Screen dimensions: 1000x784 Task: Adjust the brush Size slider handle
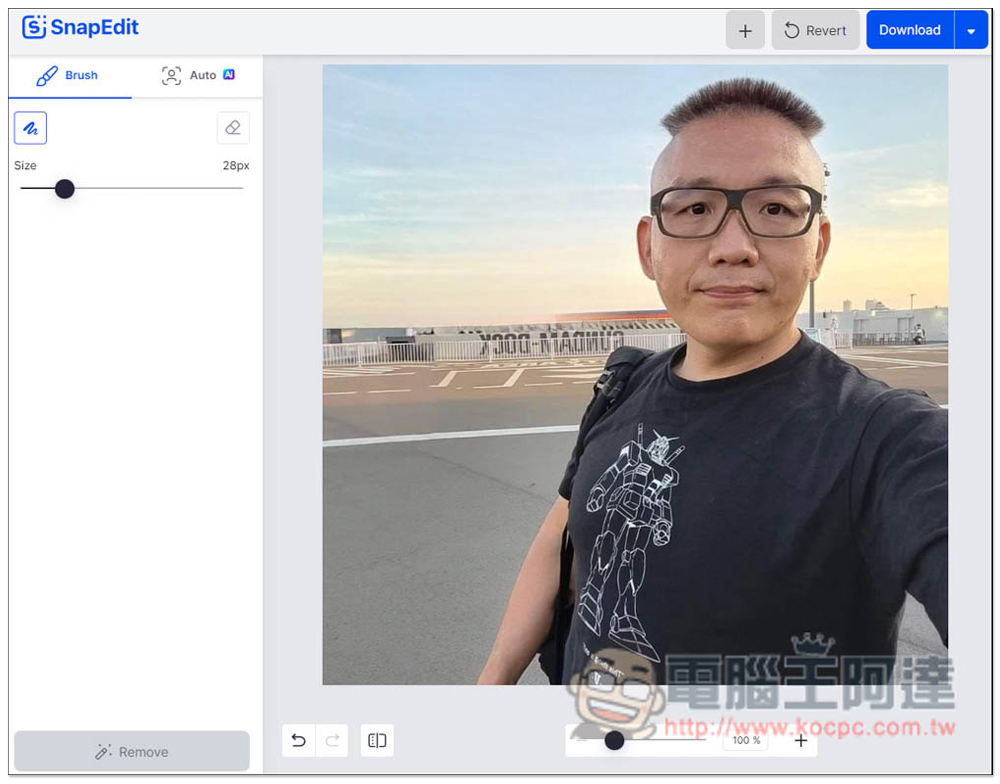click(64, 189)
